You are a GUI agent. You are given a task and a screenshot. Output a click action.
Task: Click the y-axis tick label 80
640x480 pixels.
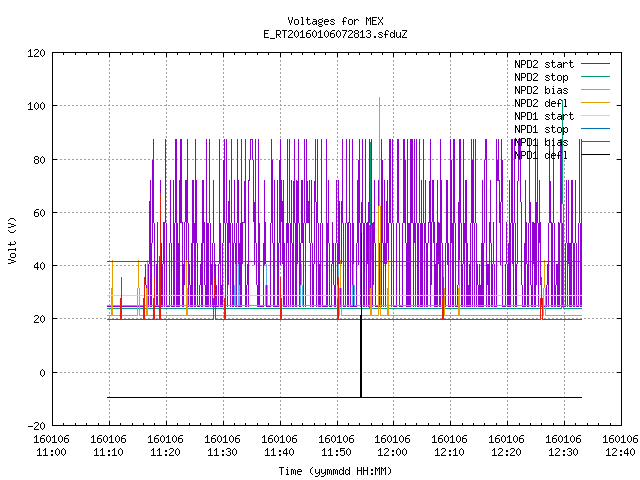(x=39, y=160)
